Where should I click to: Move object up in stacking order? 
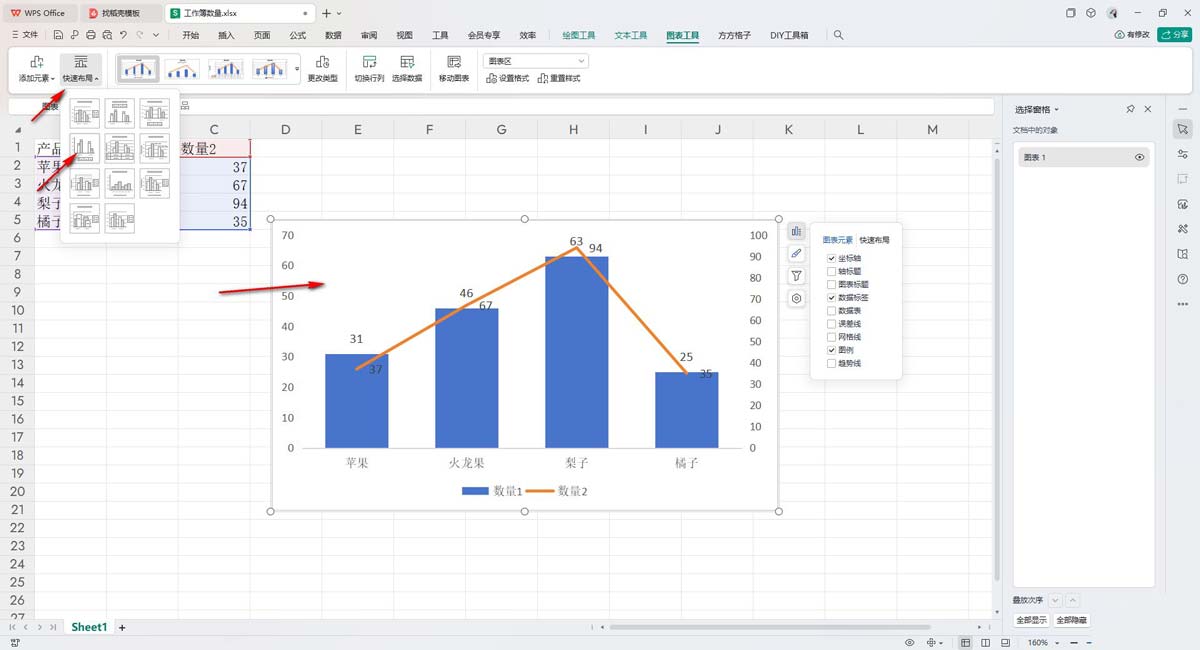point(1073,600)
